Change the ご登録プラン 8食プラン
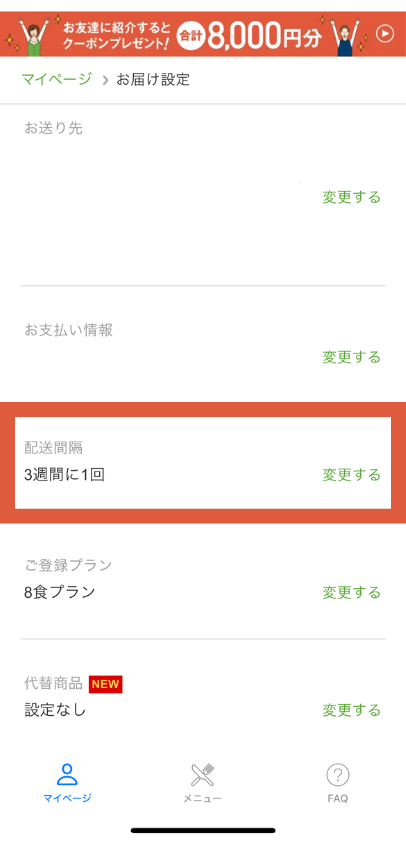The image size is (406, 842). (x=351, y=592)
